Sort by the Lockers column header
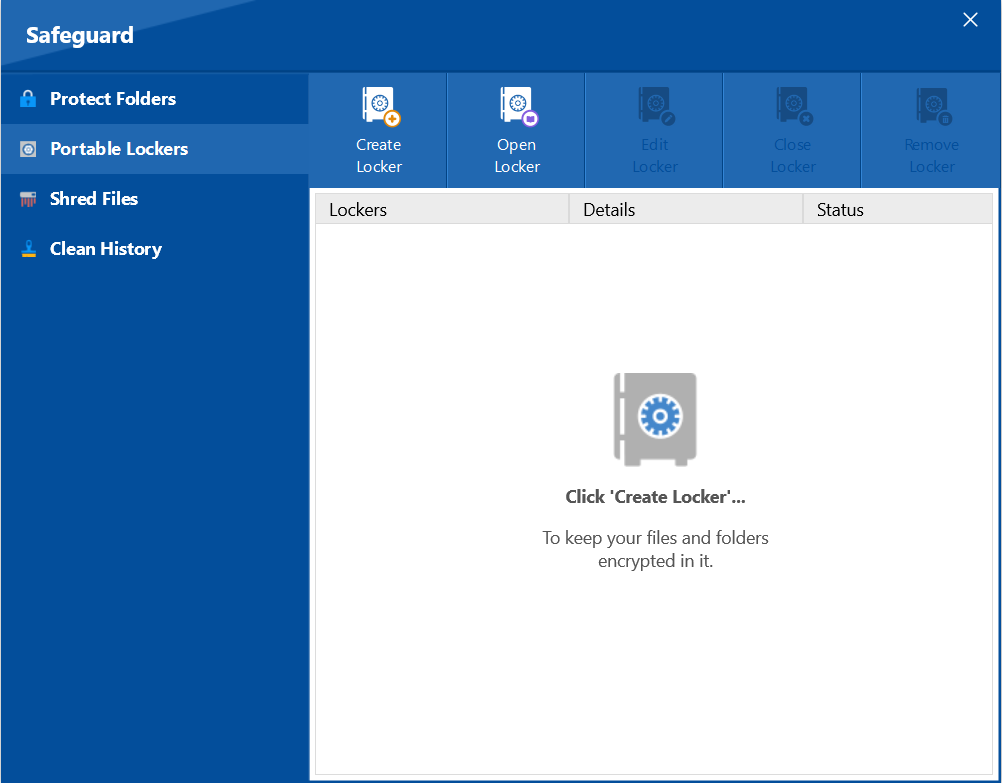This screenshot has width=1002, height=783. pos(442,210)
